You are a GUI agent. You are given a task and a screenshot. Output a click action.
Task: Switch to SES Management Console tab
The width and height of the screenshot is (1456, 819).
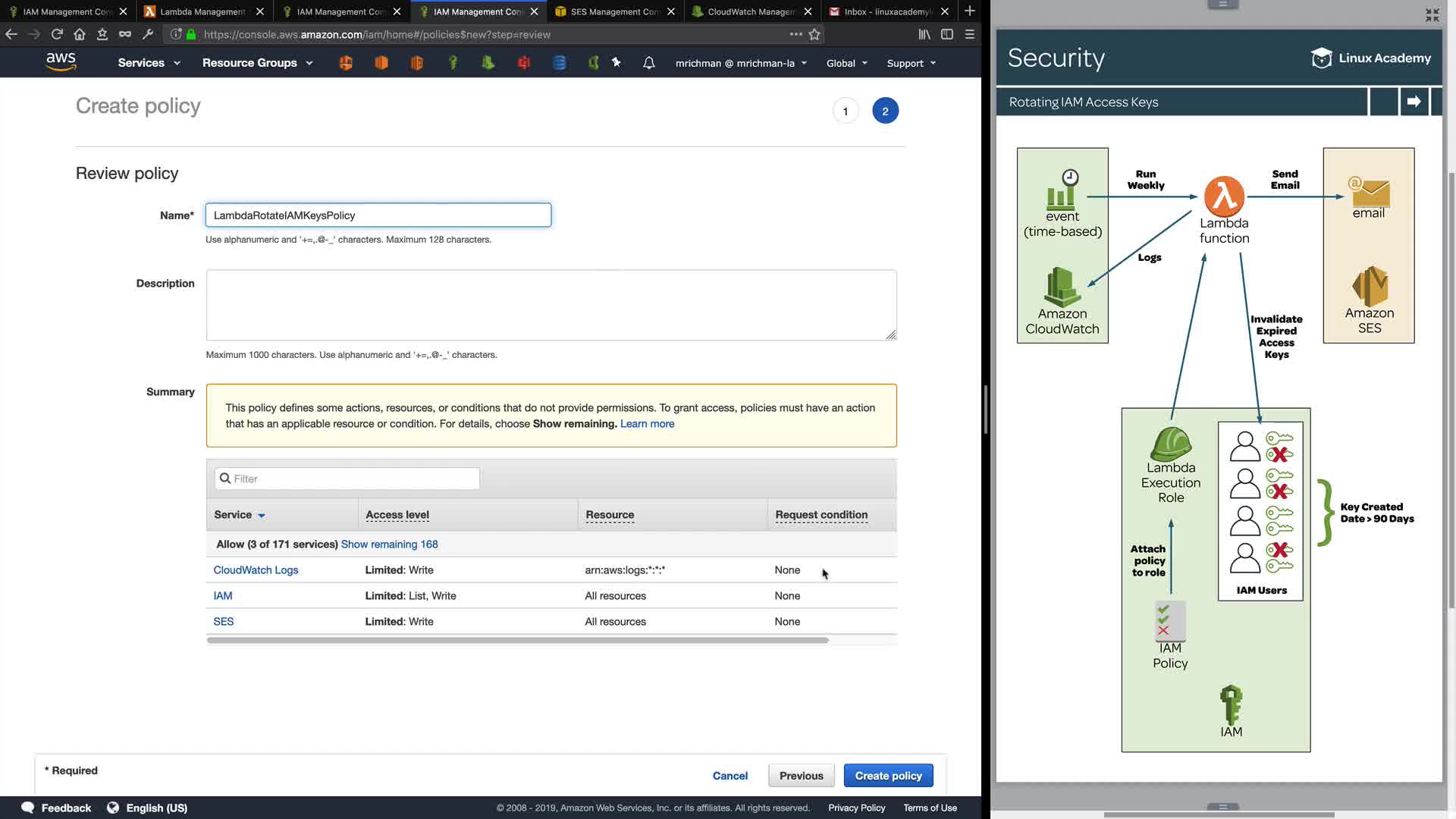tap(614, 11)
